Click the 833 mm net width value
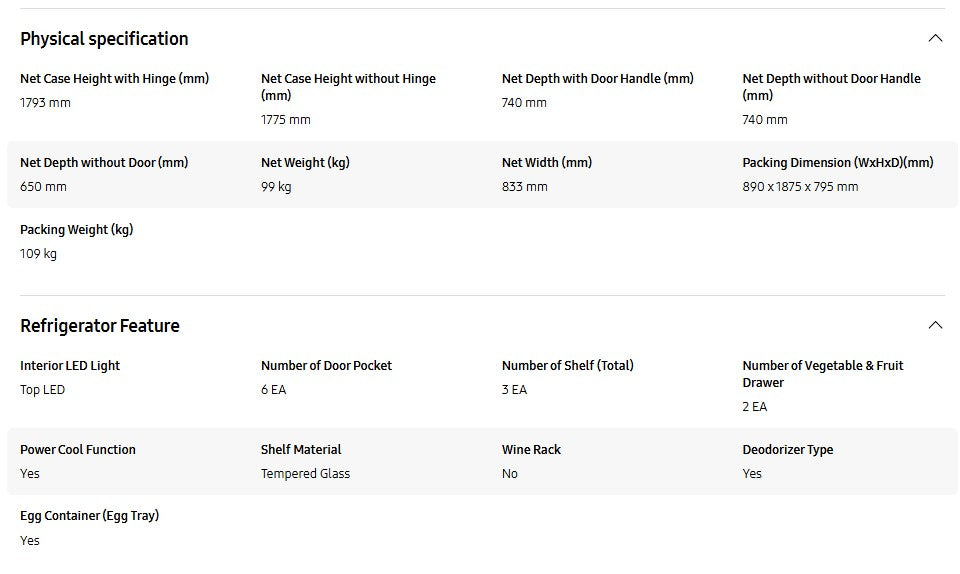 (x=525, y=187)
